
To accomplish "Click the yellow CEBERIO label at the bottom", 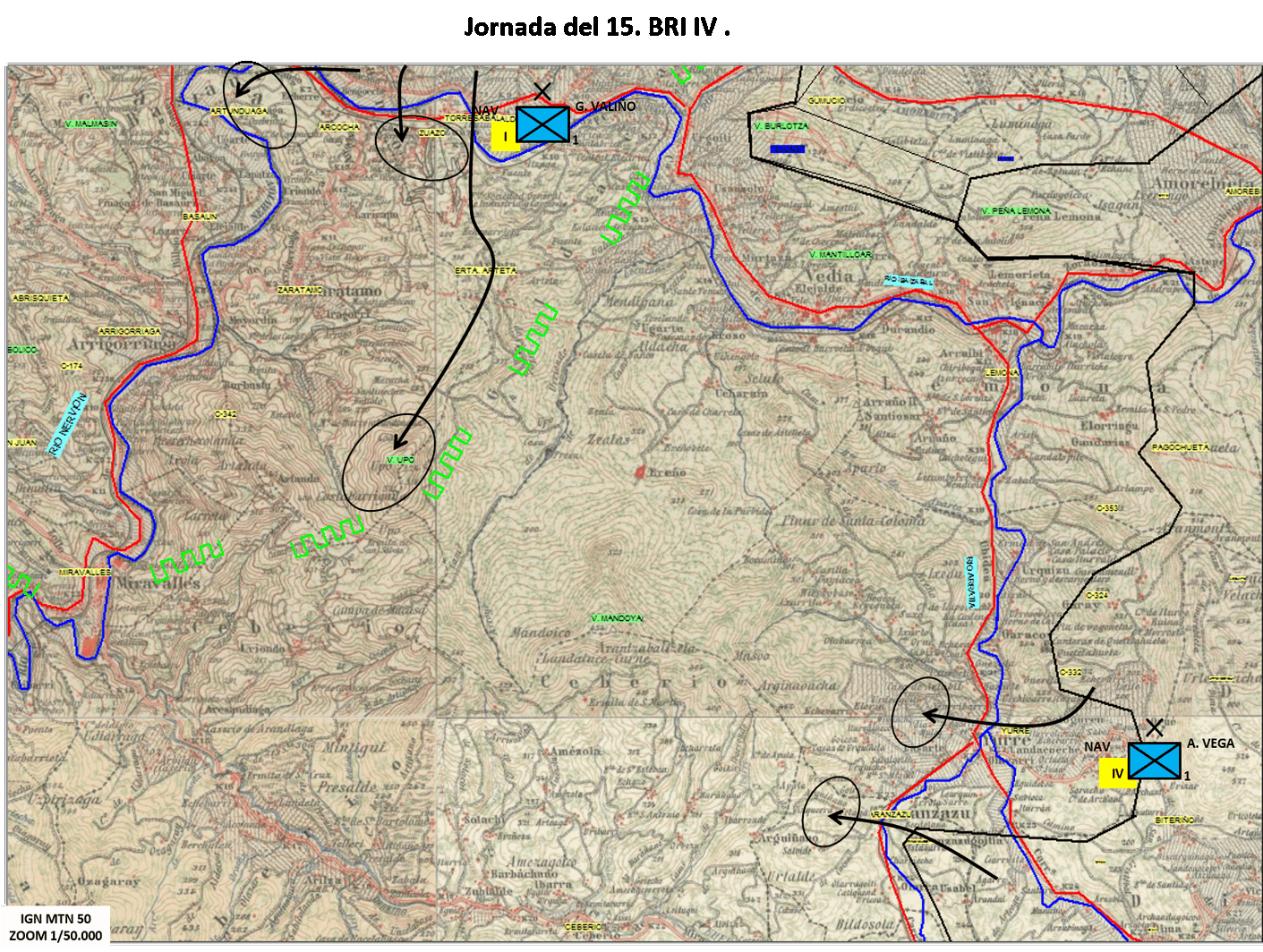I will [x=584, y=927].
